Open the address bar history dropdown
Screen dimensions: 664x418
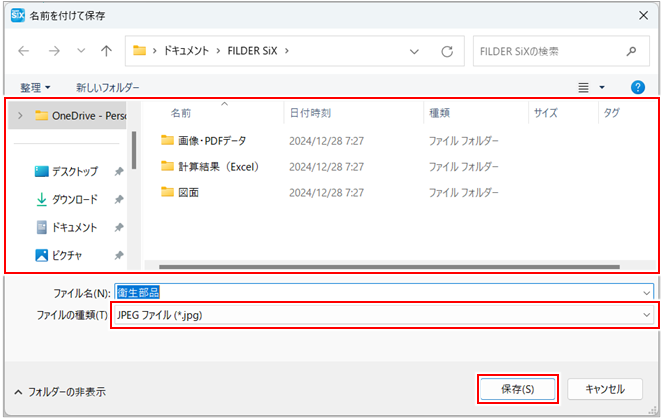click(414, 50)
